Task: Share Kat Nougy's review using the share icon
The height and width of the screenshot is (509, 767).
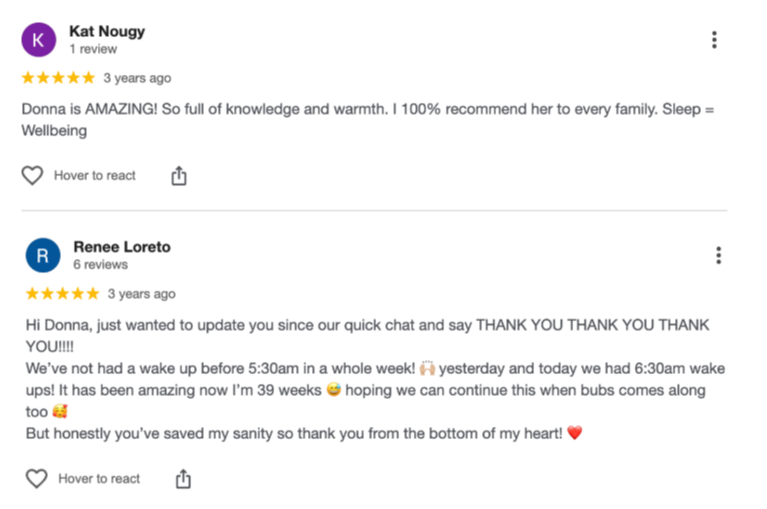Action: click(x=179, y=176)
